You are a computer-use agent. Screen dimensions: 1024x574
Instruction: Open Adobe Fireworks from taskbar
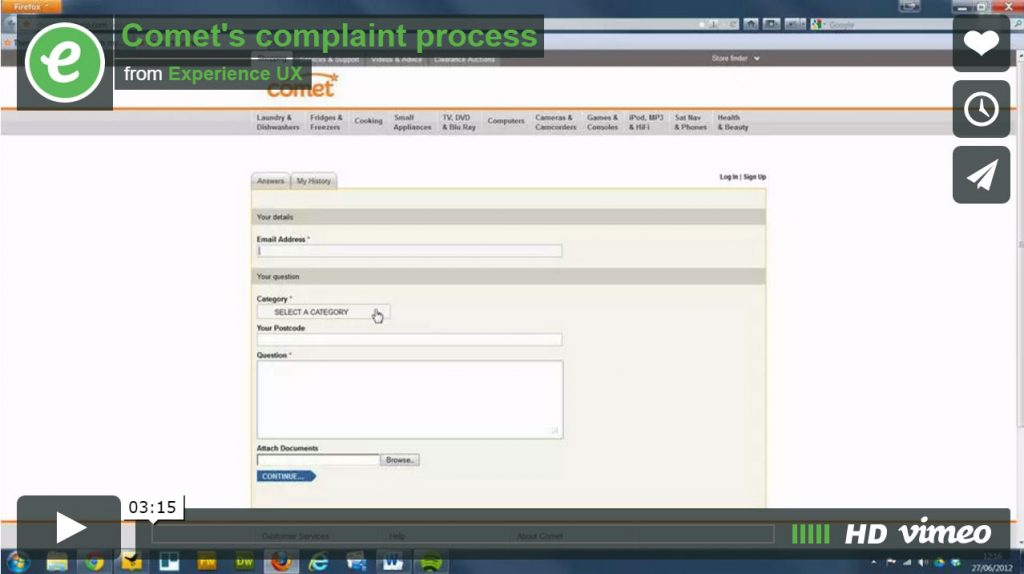(x=206, y=562)
